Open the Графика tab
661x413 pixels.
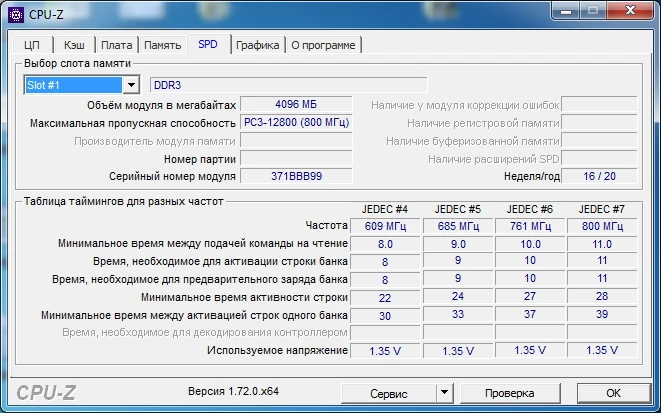coord(258,45)
